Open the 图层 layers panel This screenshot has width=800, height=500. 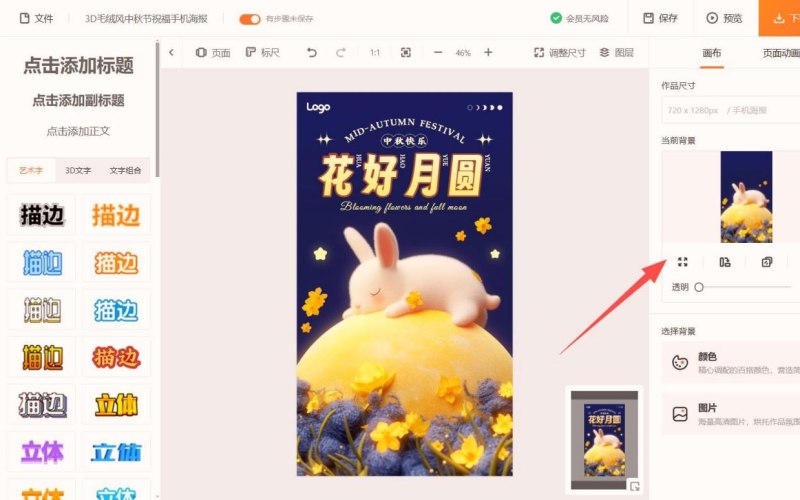pyautogui.click(x=616, y=52)
